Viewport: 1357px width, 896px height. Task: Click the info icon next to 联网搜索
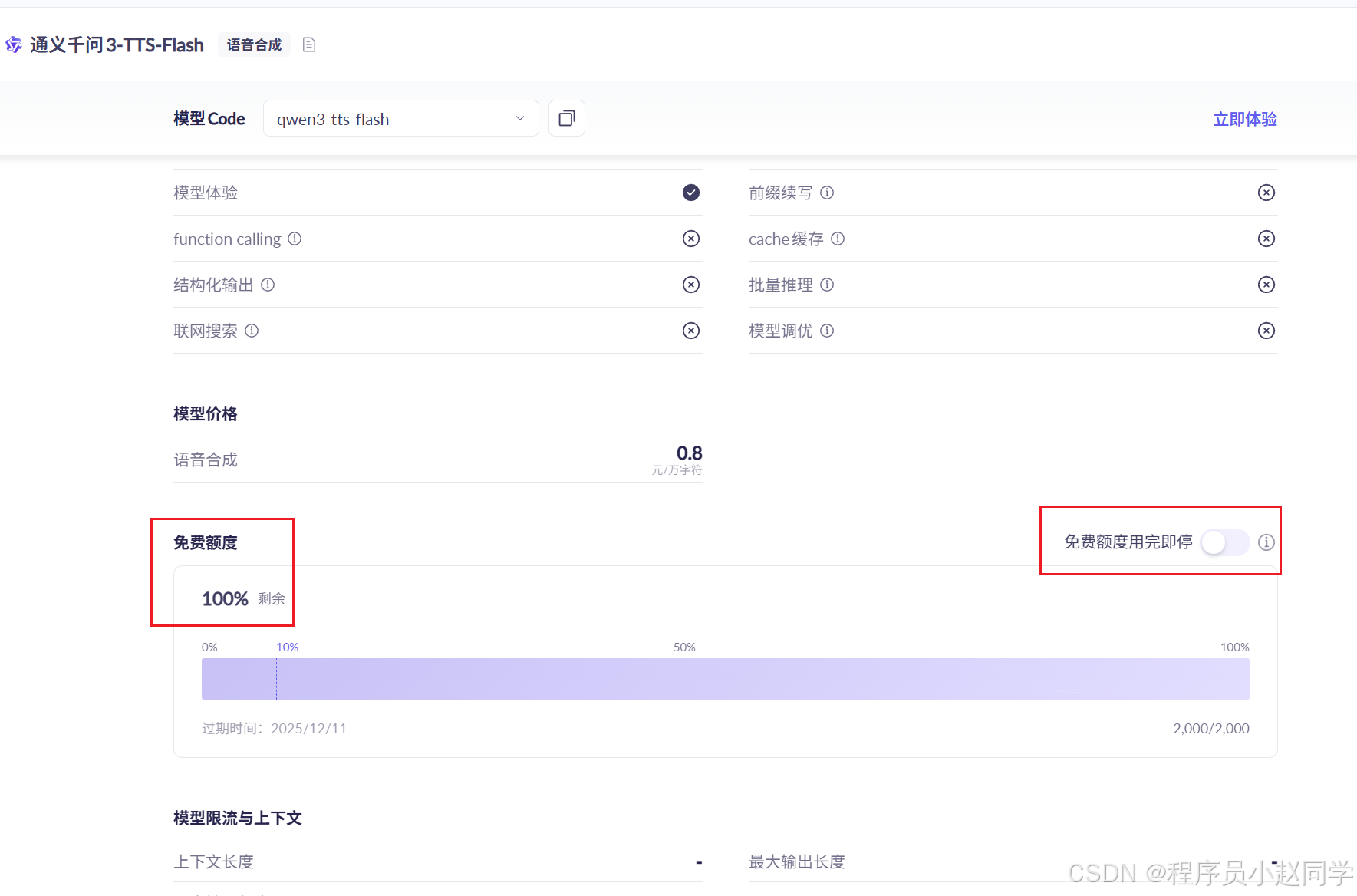[252, 331]
